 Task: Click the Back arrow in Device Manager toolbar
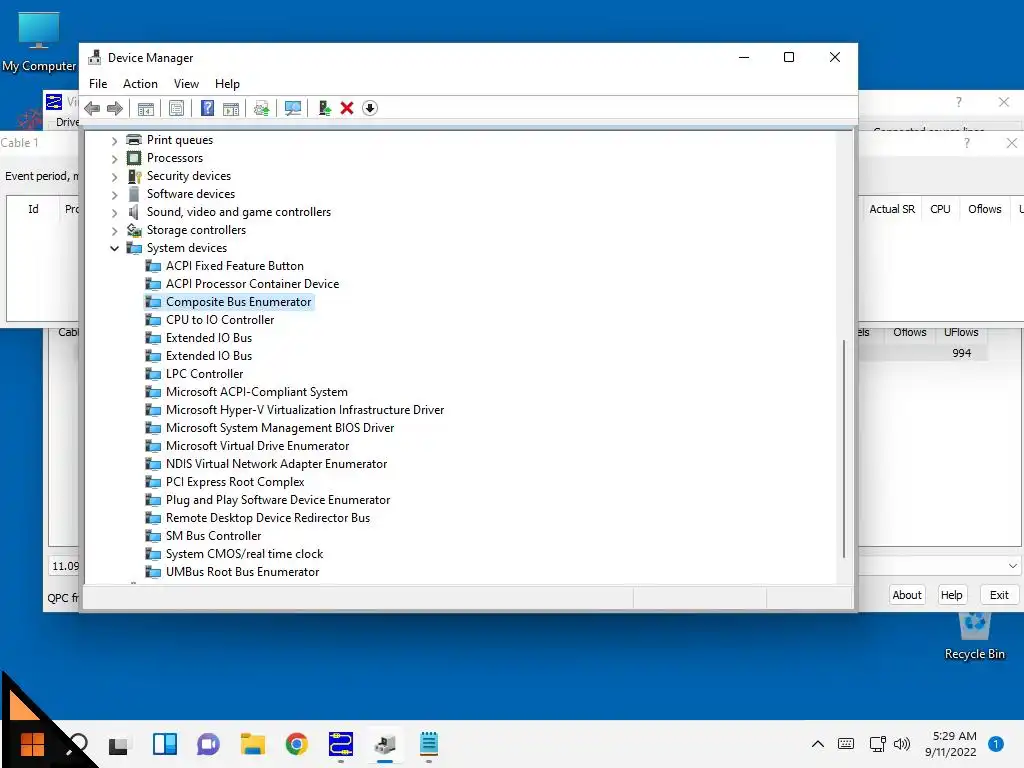[92, 108]
